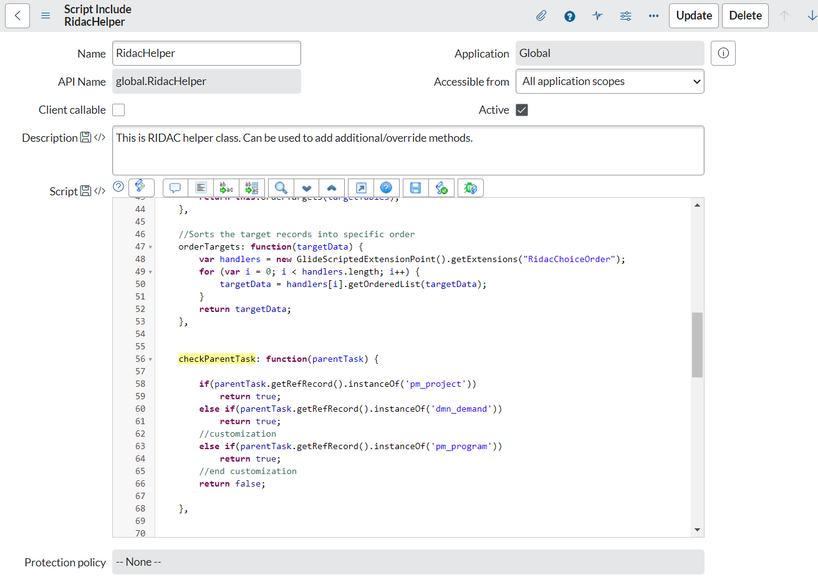
Task: Click the 'pm_program' string on line 63
Action: point(462,446)
